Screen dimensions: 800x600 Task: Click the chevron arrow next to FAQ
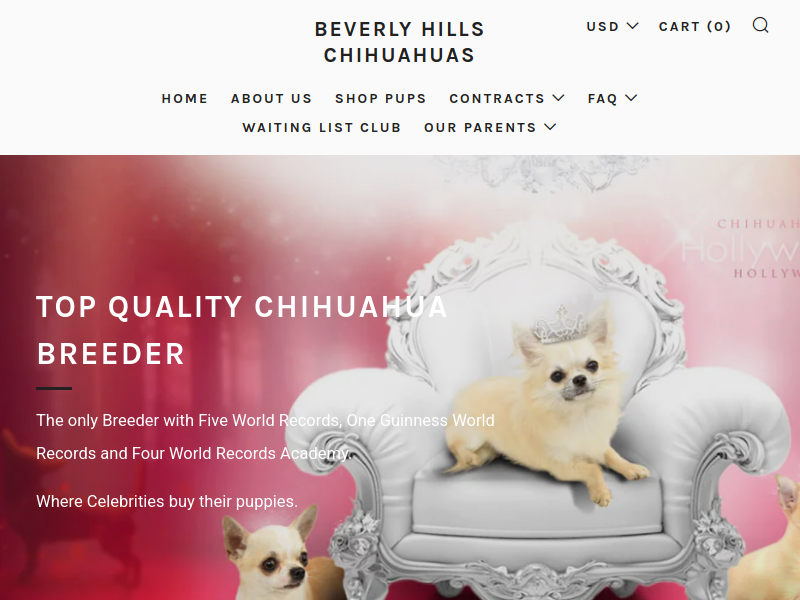(x=631, y=97)
